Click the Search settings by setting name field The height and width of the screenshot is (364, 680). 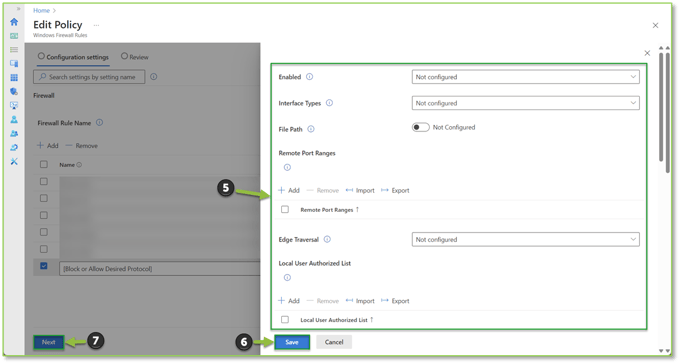pyautogui.click(x=89, y=77)
